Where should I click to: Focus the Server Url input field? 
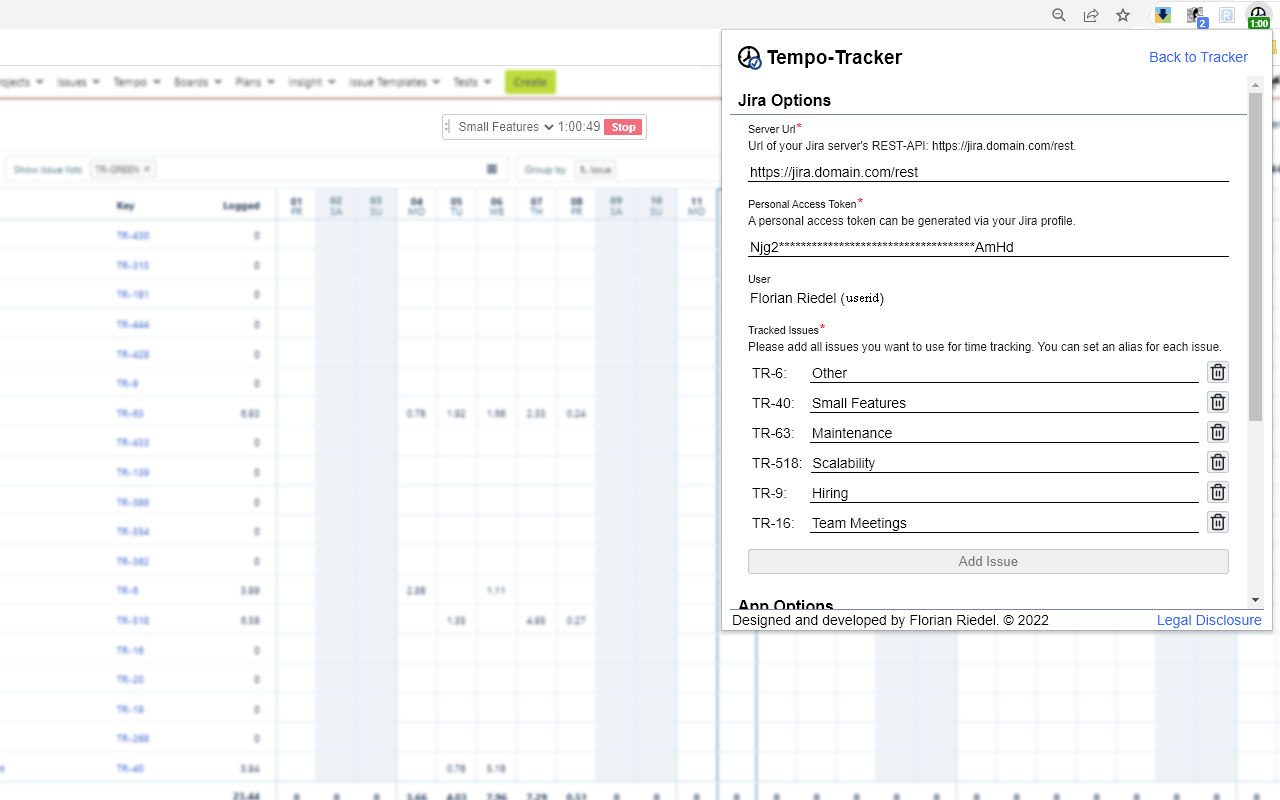[x=988, y=172]
